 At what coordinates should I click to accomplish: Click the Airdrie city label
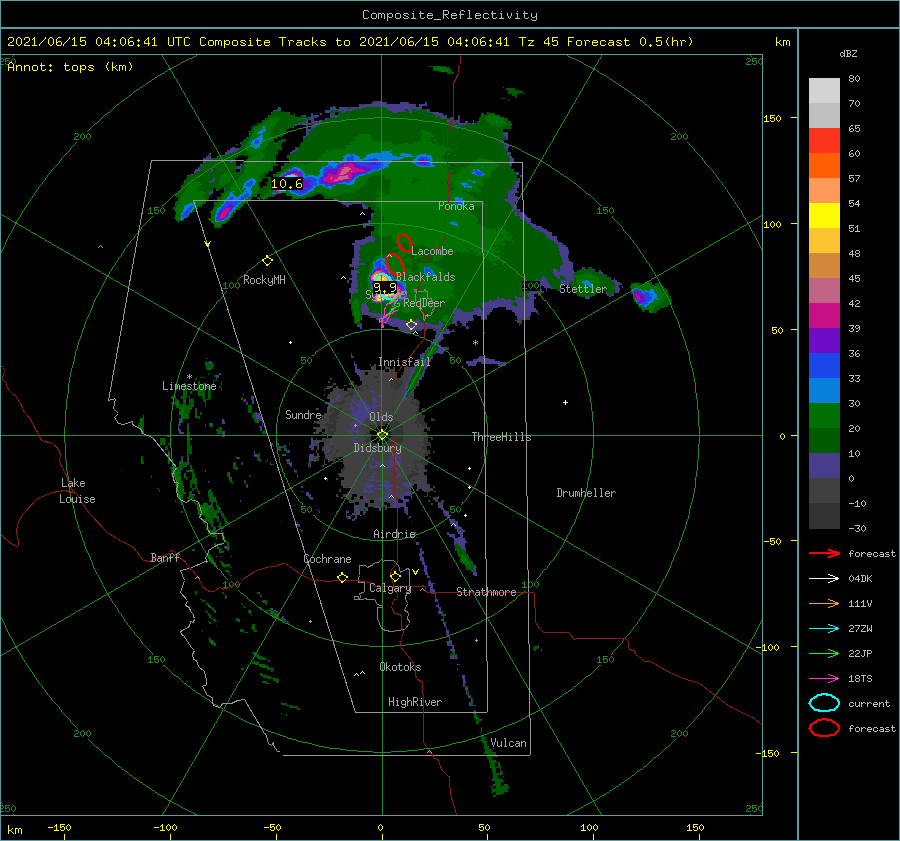[394, 534]
